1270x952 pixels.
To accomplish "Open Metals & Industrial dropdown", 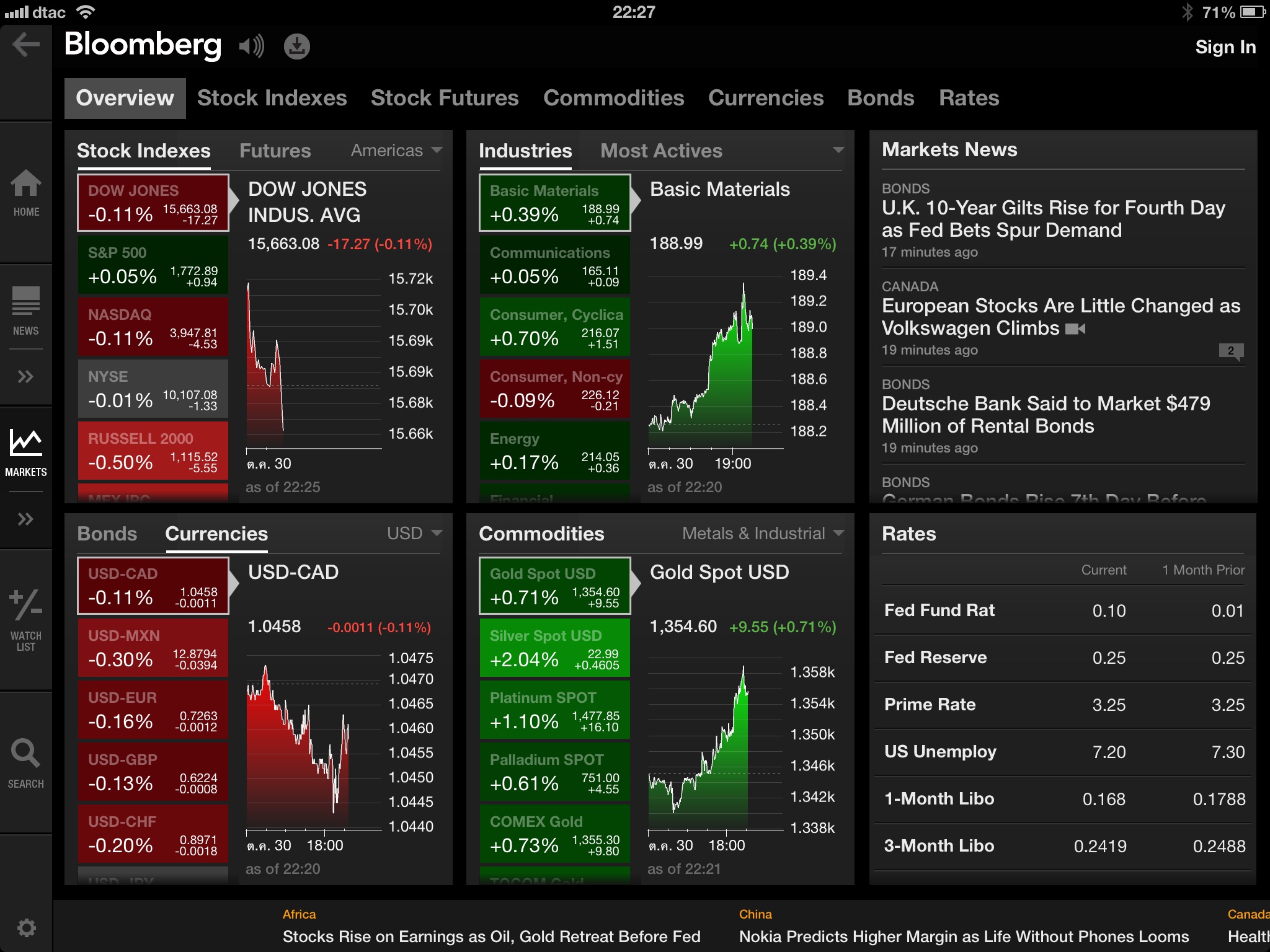I will (x=763, y=533).
